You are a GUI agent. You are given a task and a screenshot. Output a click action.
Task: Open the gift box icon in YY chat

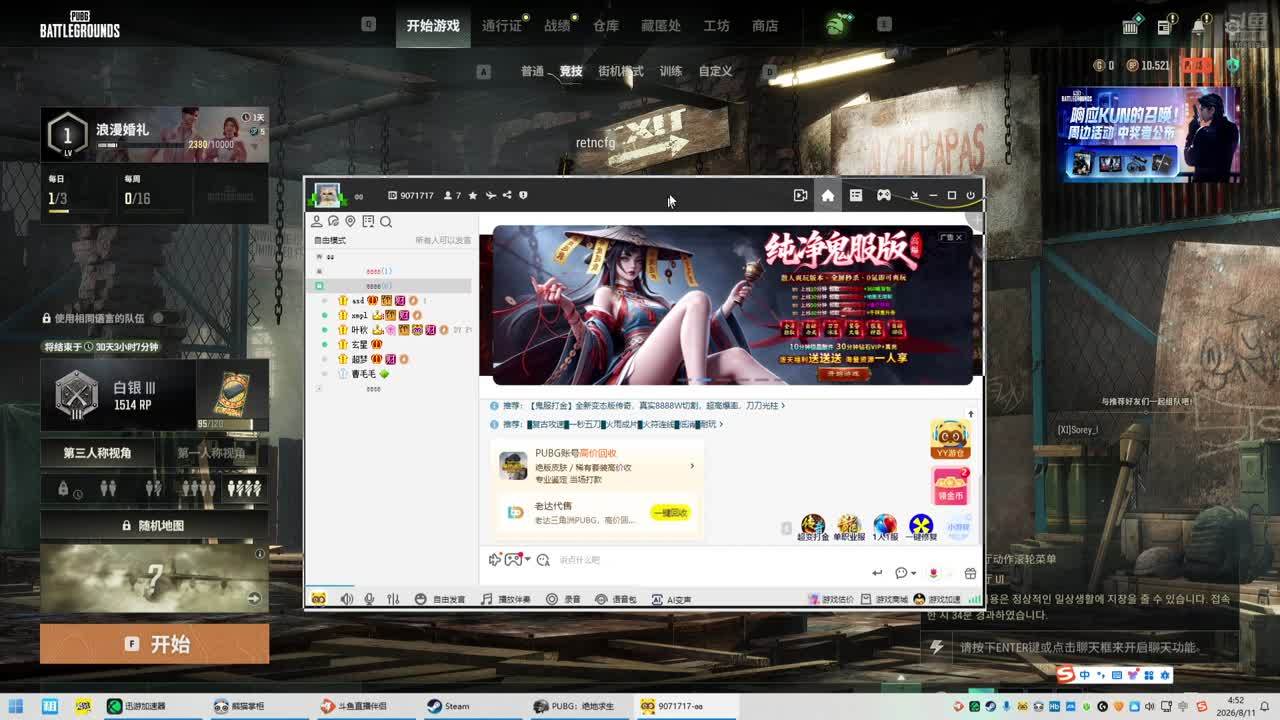click(970, 573)
